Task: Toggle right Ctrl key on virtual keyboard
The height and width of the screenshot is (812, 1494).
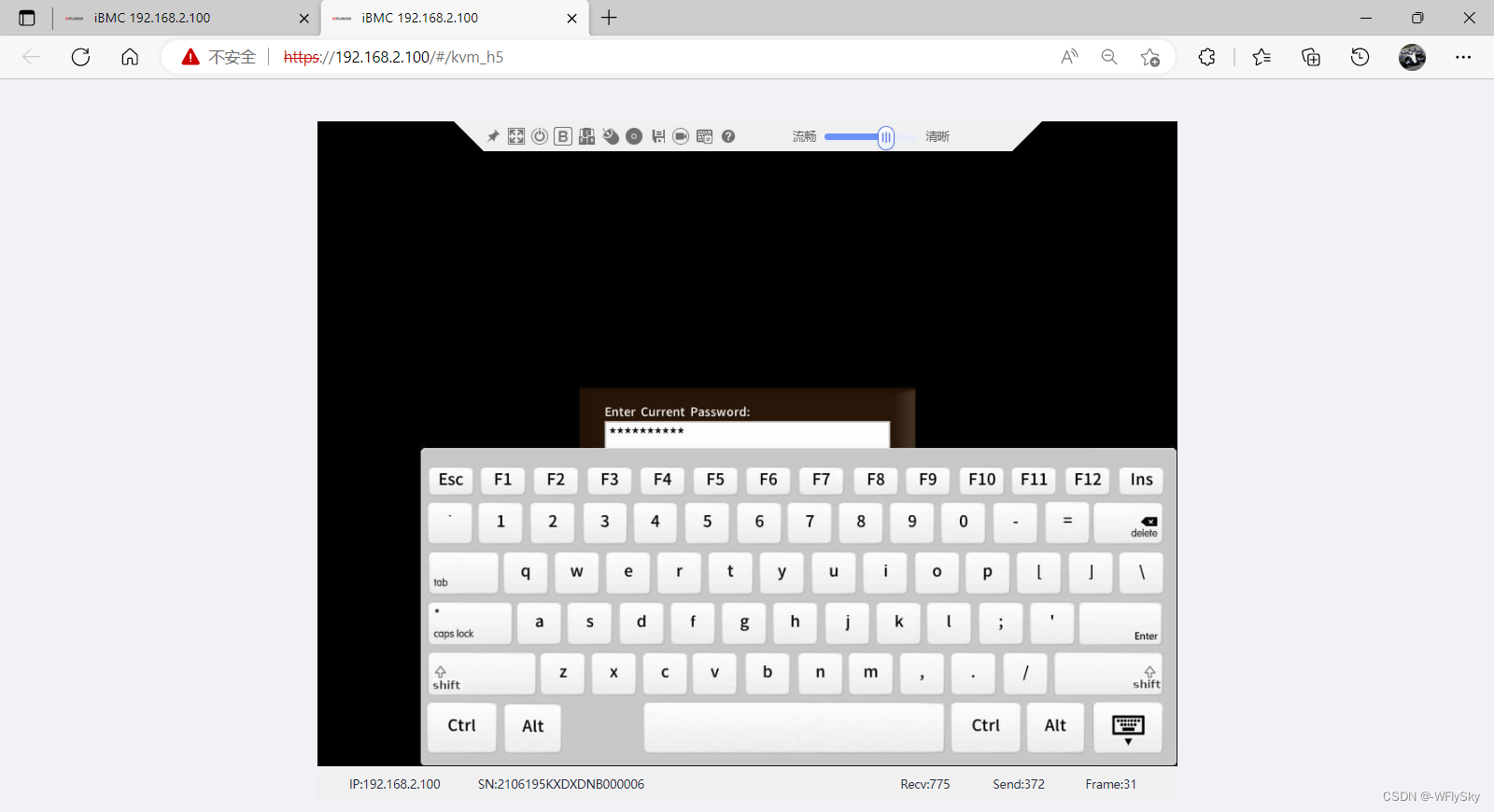Action: point(986,727)
